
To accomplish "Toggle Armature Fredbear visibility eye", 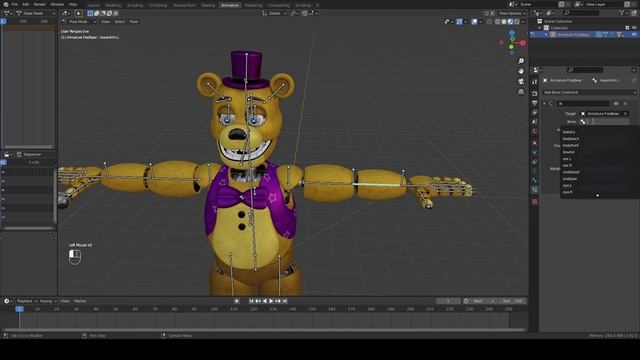I will (634, 35).
